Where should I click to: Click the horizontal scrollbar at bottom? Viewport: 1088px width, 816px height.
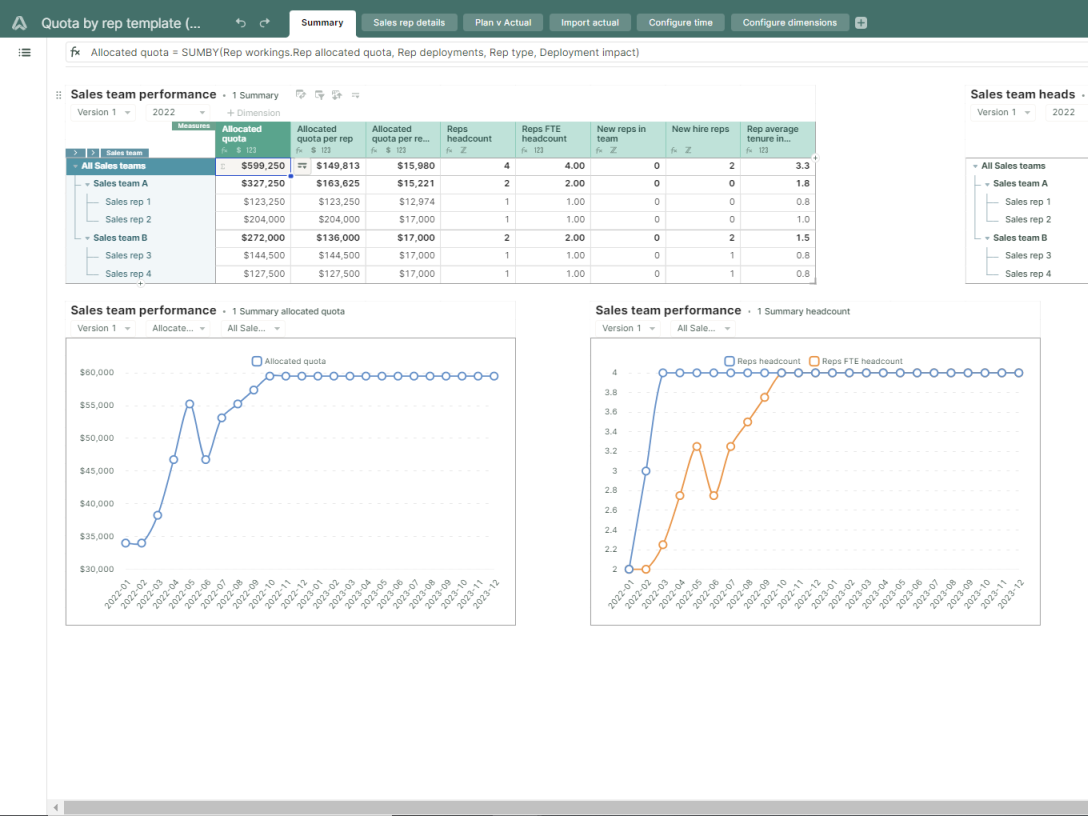(560, 807)
